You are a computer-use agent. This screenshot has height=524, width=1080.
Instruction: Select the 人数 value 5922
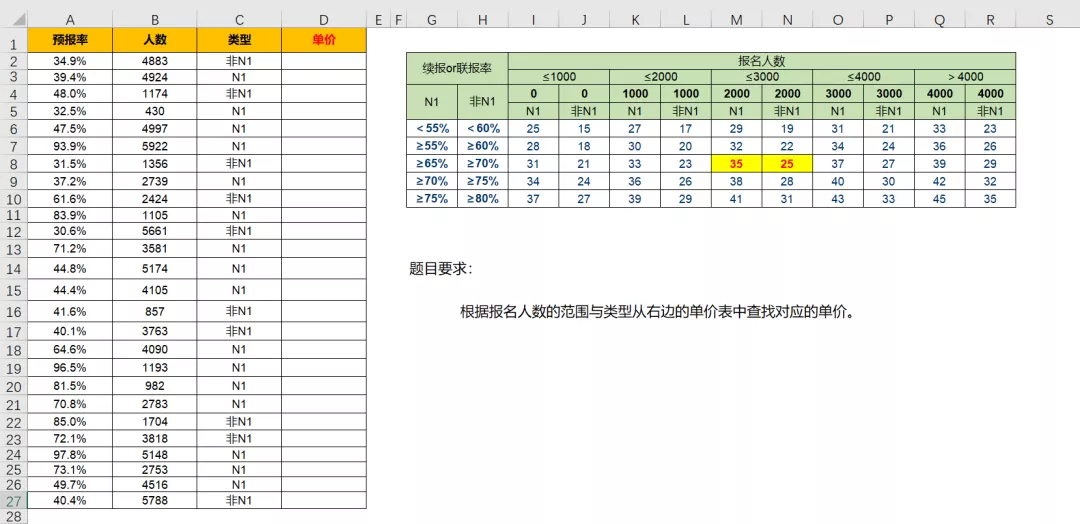(x=154, y=146)
